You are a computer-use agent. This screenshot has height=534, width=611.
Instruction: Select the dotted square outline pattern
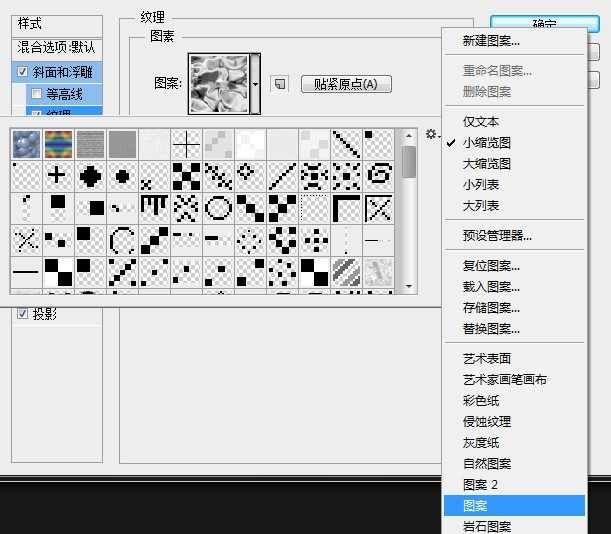(314, 208)
